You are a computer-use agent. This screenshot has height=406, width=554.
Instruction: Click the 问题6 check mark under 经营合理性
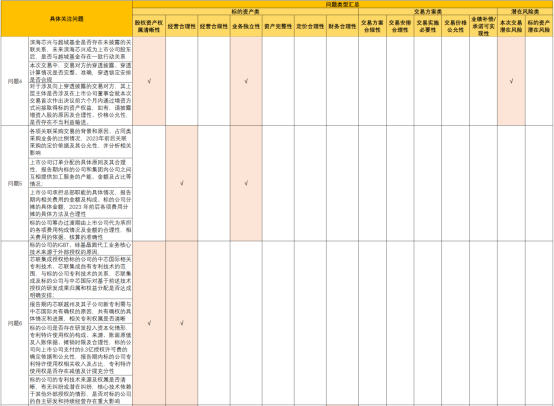click(182, 323)
